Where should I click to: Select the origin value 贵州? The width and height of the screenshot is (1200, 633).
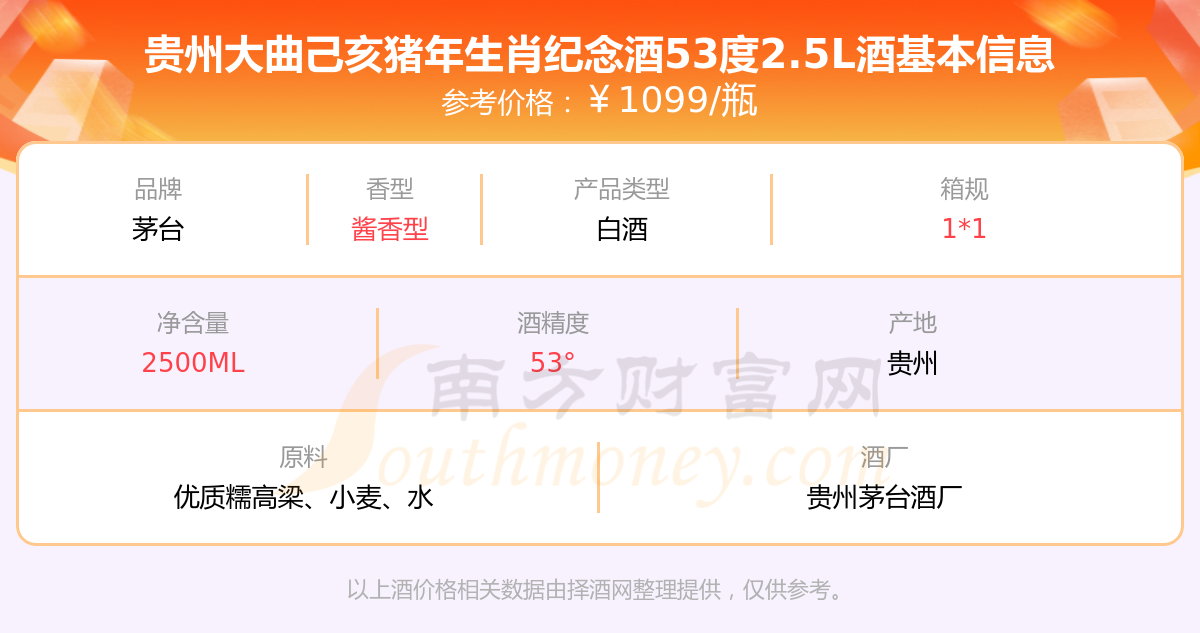(x=913, y=363)
